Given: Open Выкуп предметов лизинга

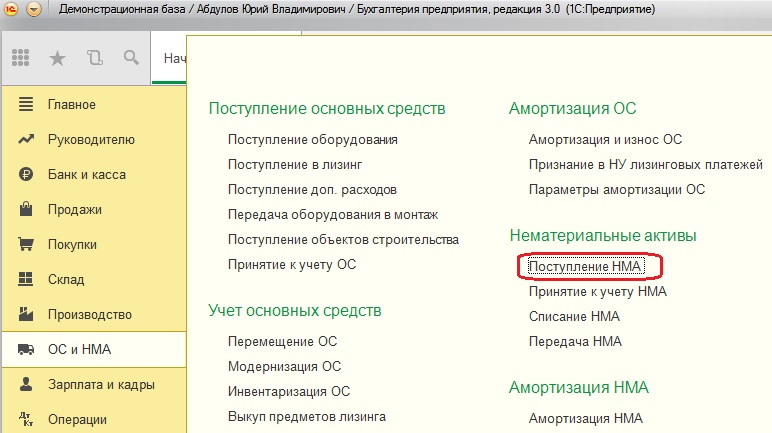Looking at the screenshot, I should [307, 417].
